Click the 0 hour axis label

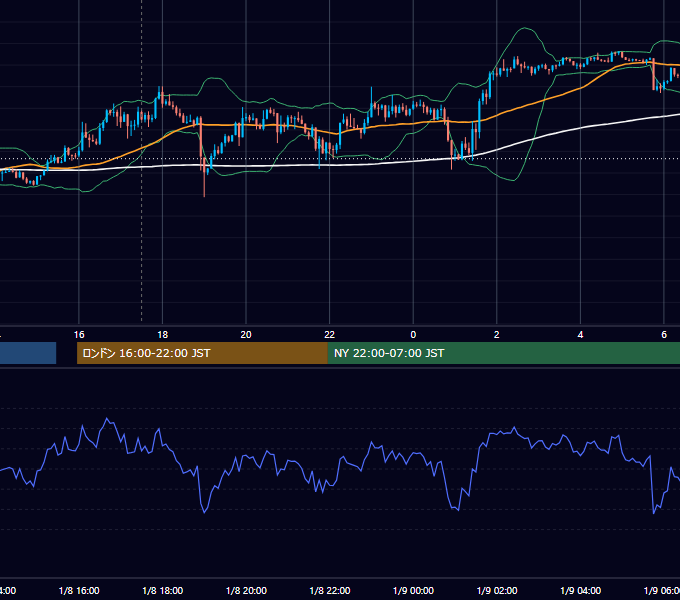tap(413, 335)
